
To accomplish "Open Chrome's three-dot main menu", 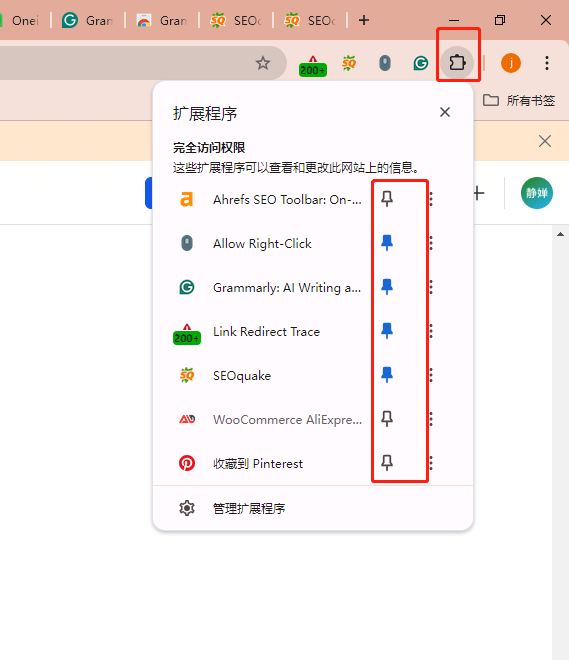I will click(547, 63).
